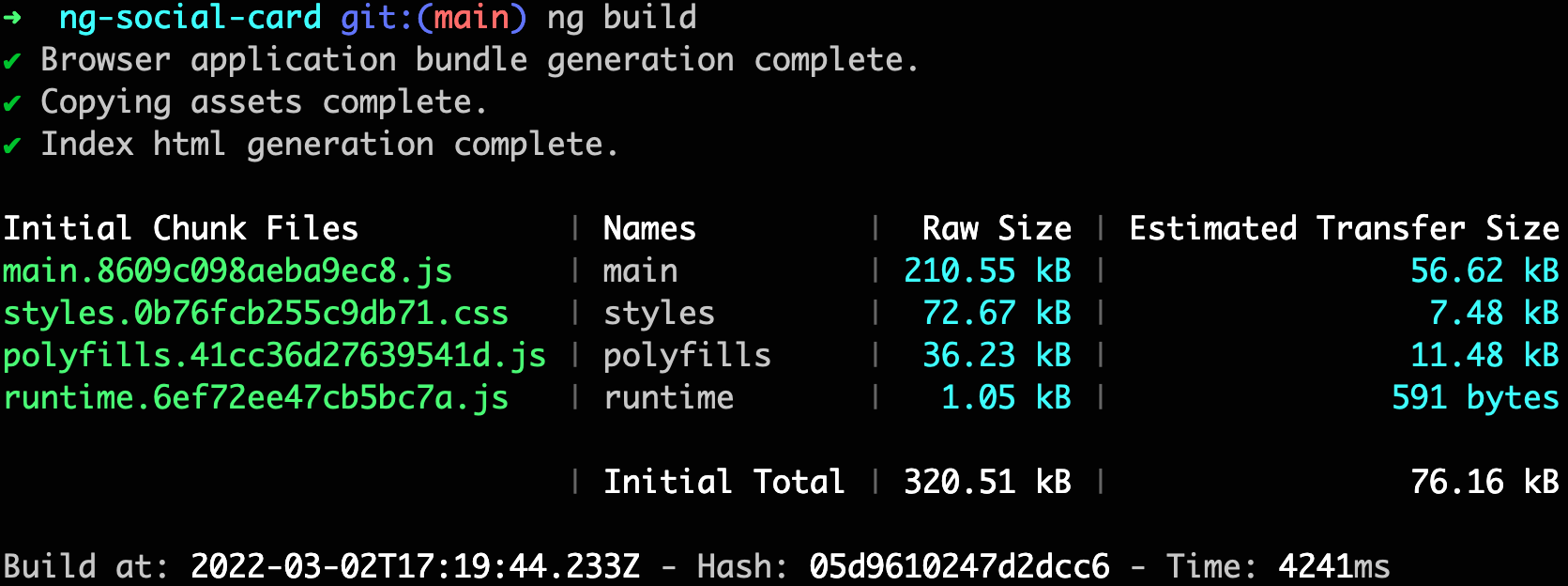
Task: Click the Estimated Transfer Size header
Action: 1345,229
